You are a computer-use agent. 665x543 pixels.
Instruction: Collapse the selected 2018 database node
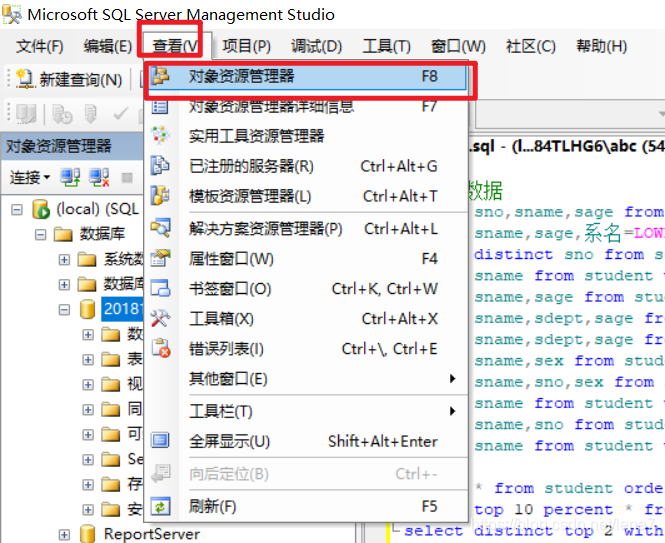(x=64, y=309)
